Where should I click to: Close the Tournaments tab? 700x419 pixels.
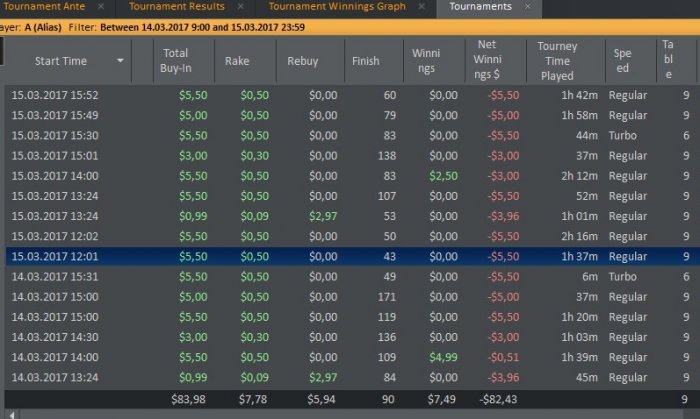[528, 7]
